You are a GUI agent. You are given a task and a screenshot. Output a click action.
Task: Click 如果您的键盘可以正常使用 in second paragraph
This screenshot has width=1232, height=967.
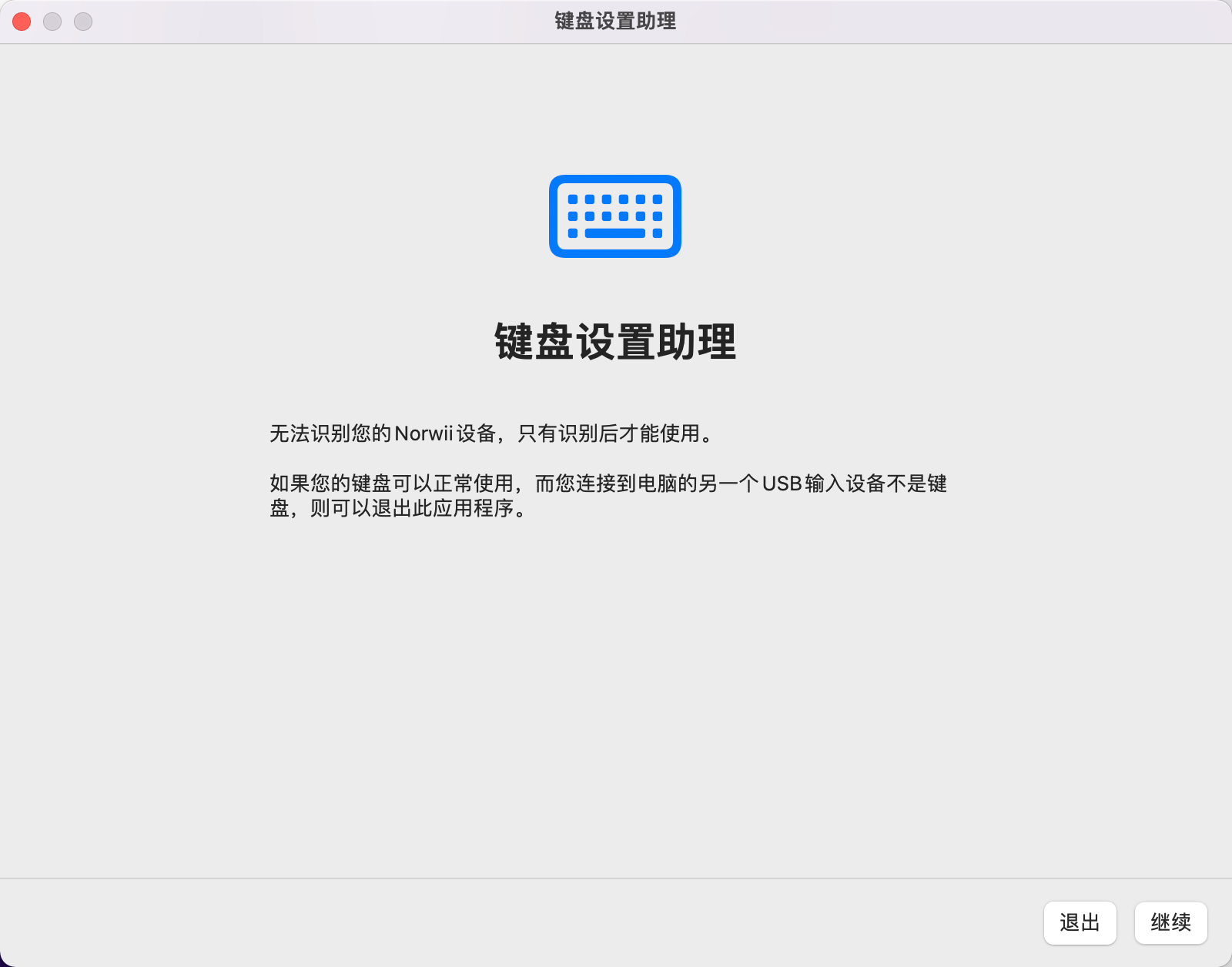click(391, 483)
